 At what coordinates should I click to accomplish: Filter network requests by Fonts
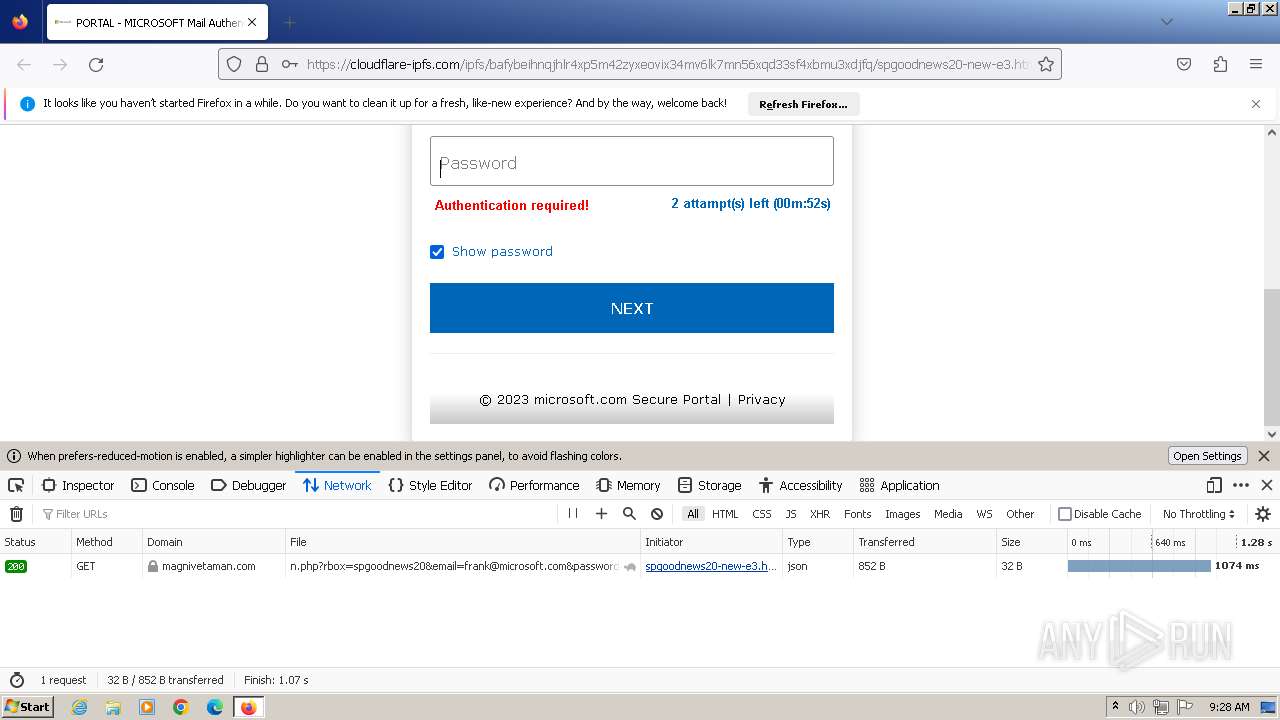(x=858, y=514)
